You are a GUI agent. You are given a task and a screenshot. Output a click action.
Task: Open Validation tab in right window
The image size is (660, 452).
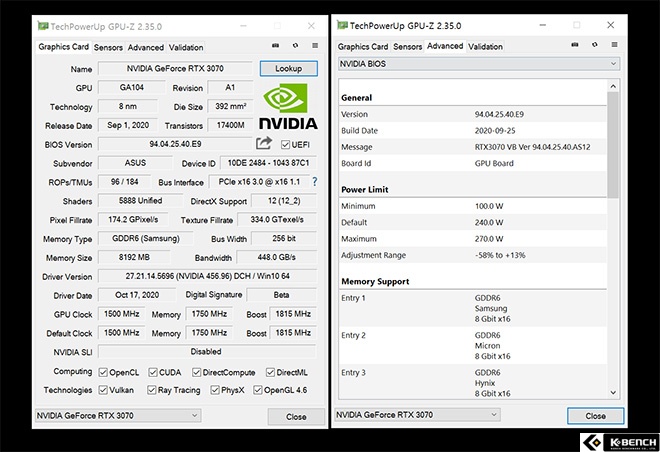(x=485, y=47)
